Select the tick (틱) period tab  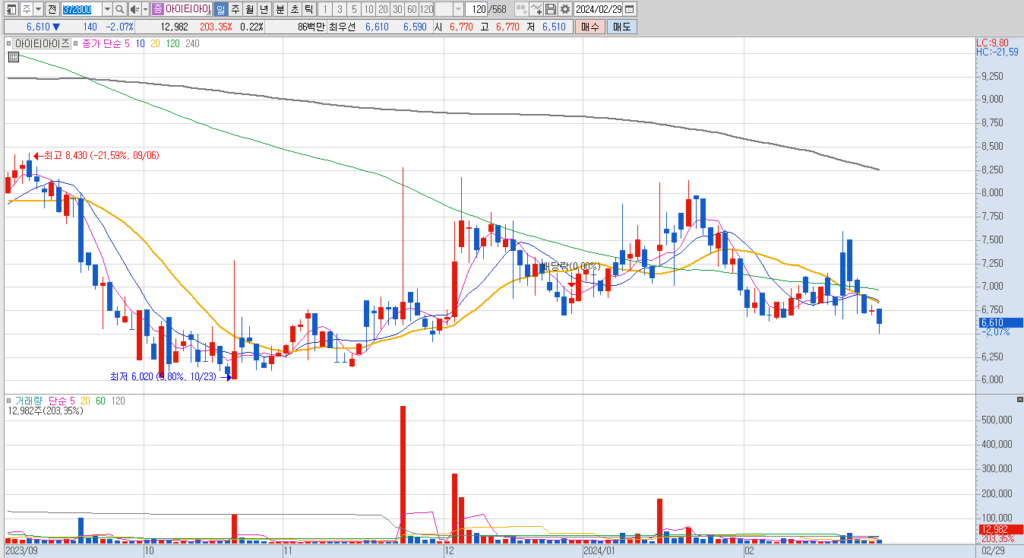tap(309, 9)
